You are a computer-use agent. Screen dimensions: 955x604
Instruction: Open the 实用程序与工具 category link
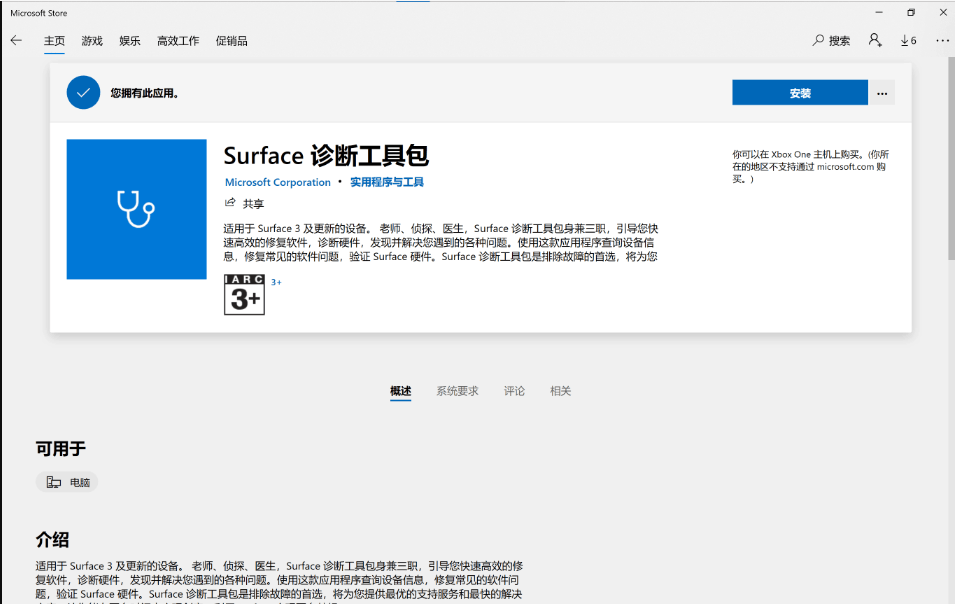tap(387, 182)
